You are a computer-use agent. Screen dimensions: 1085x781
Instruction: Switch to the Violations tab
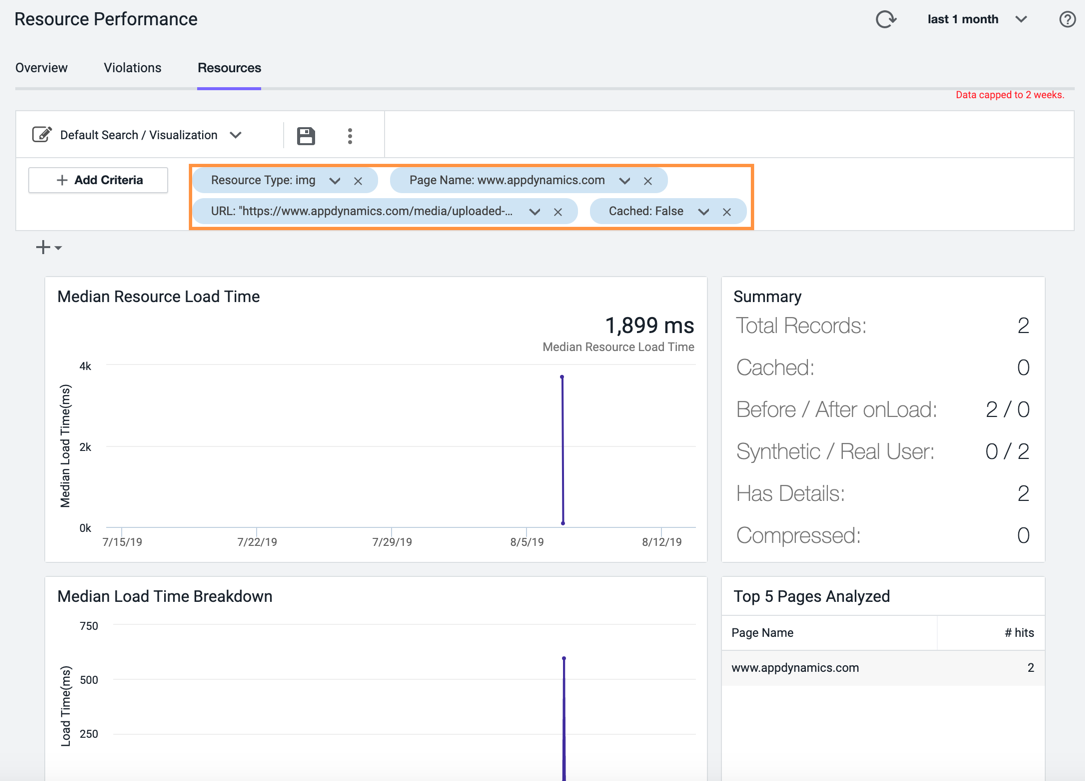(132, 68)
